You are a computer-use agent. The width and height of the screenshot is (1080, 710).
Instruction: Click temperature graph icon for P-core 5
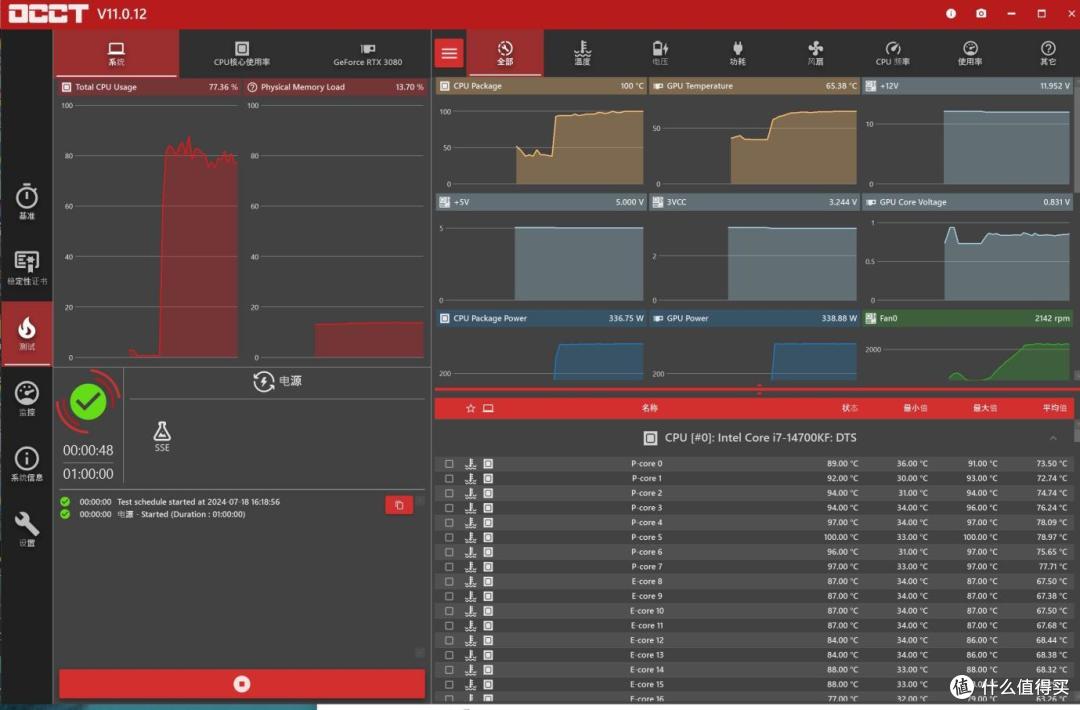click(470, 538)
